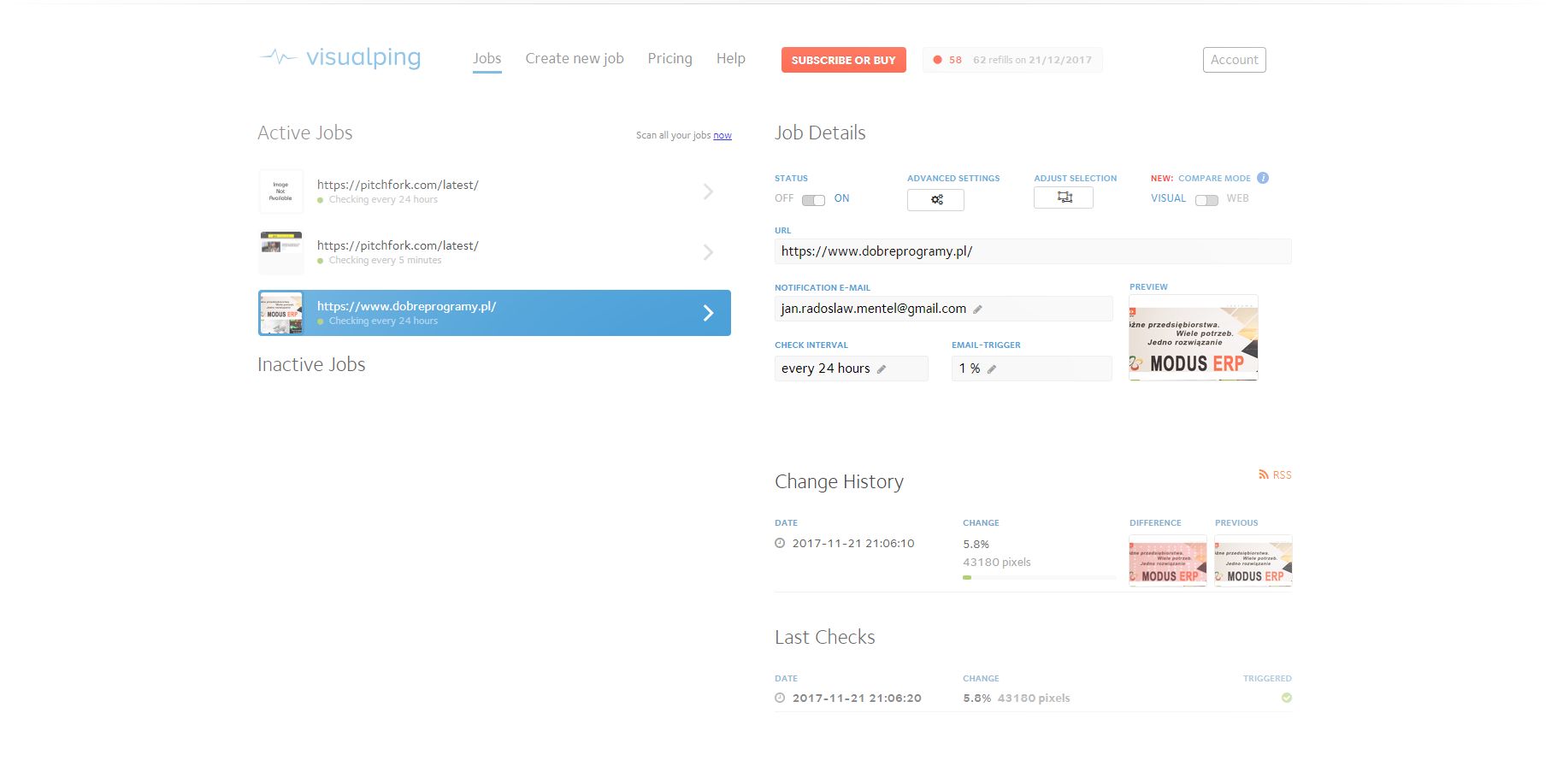Viewport: 1563px width, 784px height.
Task: Edit the notification e-mail pencil icon
Action: [x=977, y=309]
